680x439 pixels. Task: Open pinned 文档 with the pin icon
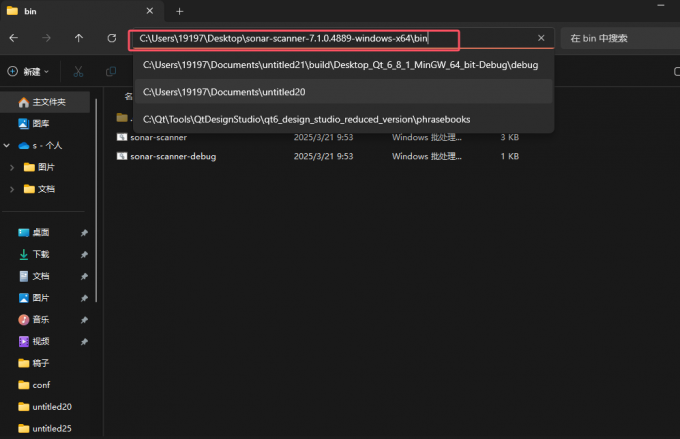40,276
